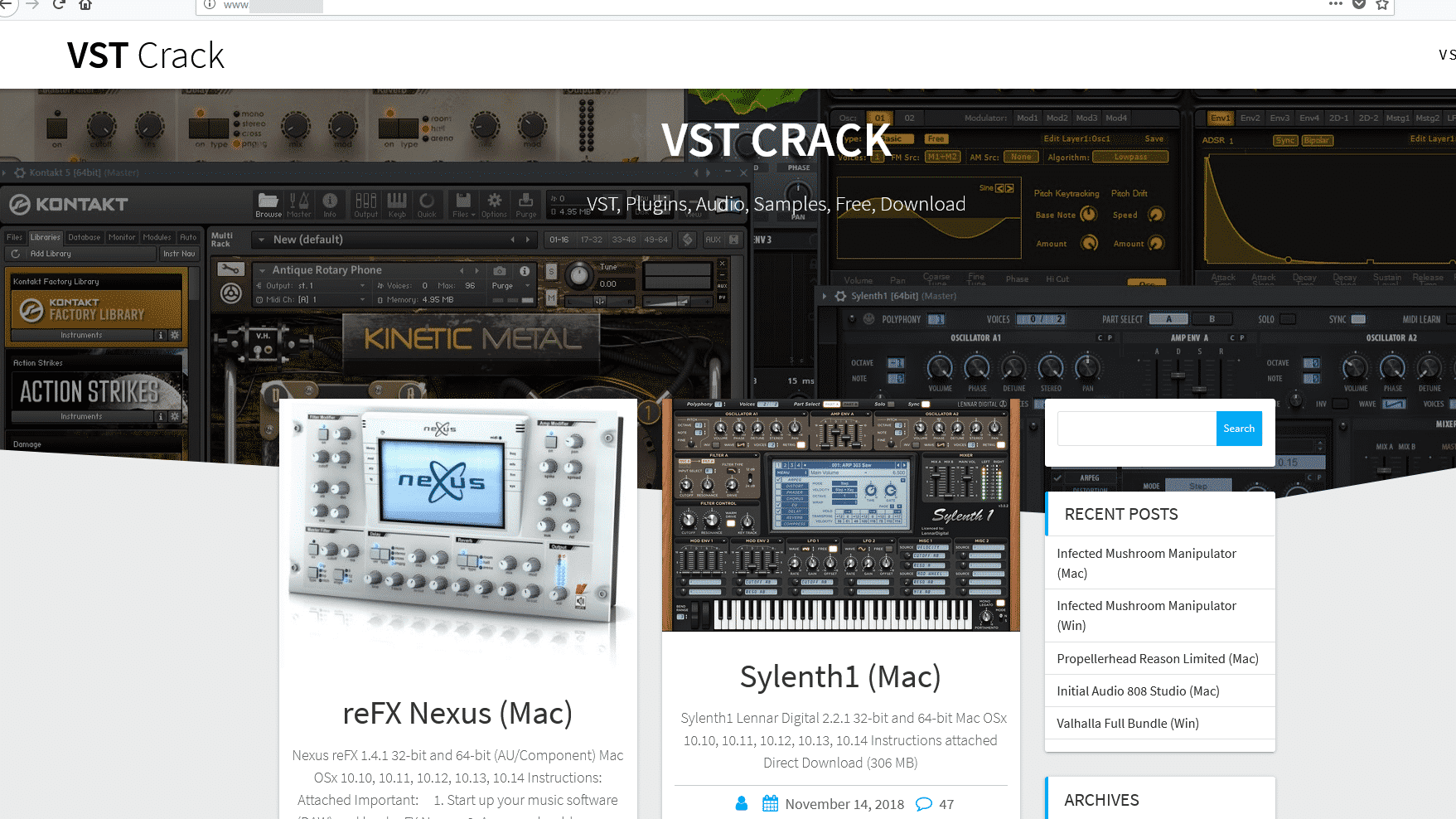Click the RECENT POSTS heading
Viewport: 1456px width, 819px height.
pyautogui.click(x=1121, y=514)
